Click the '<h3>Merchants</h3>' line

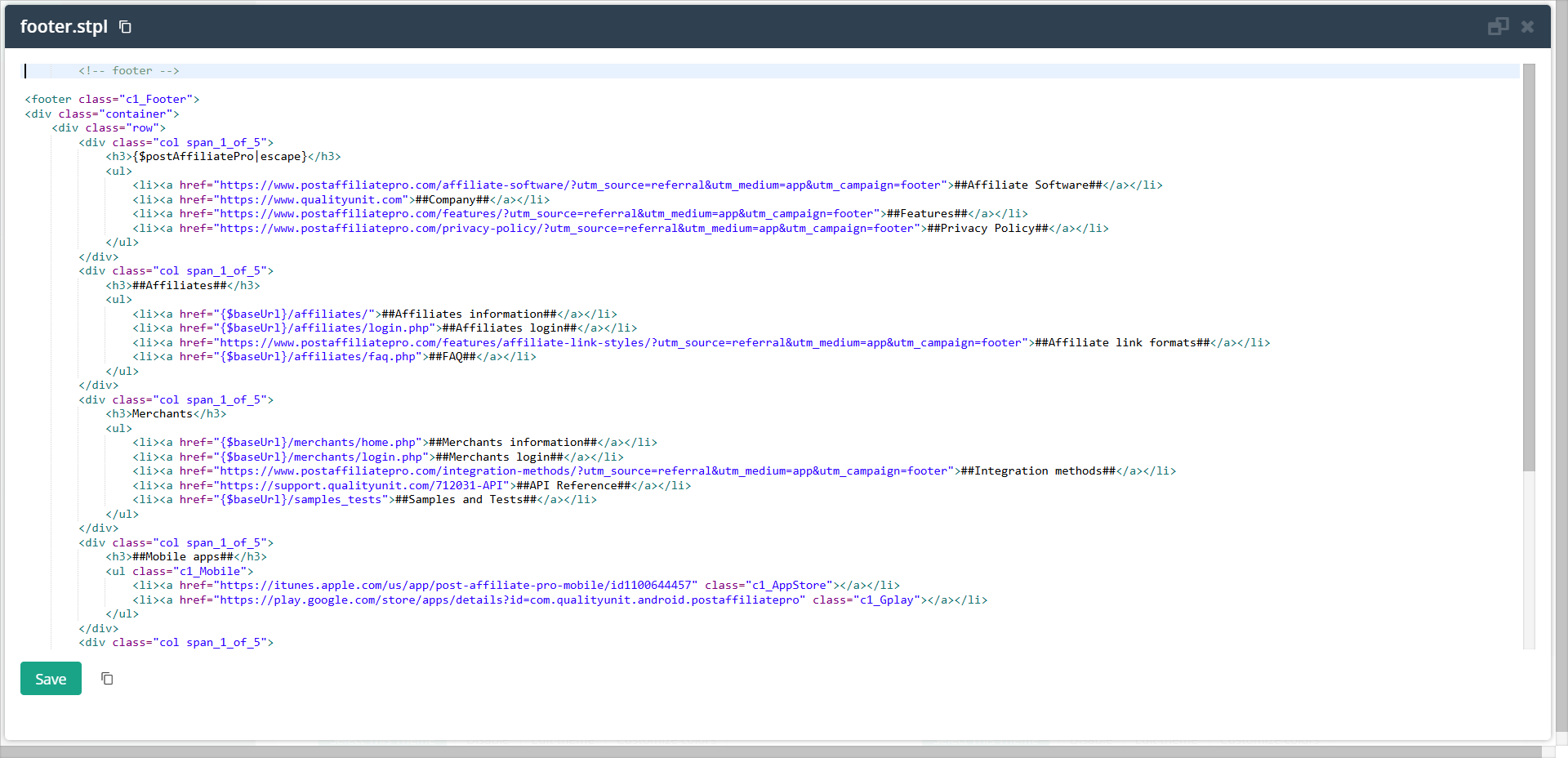click(166, 414)
